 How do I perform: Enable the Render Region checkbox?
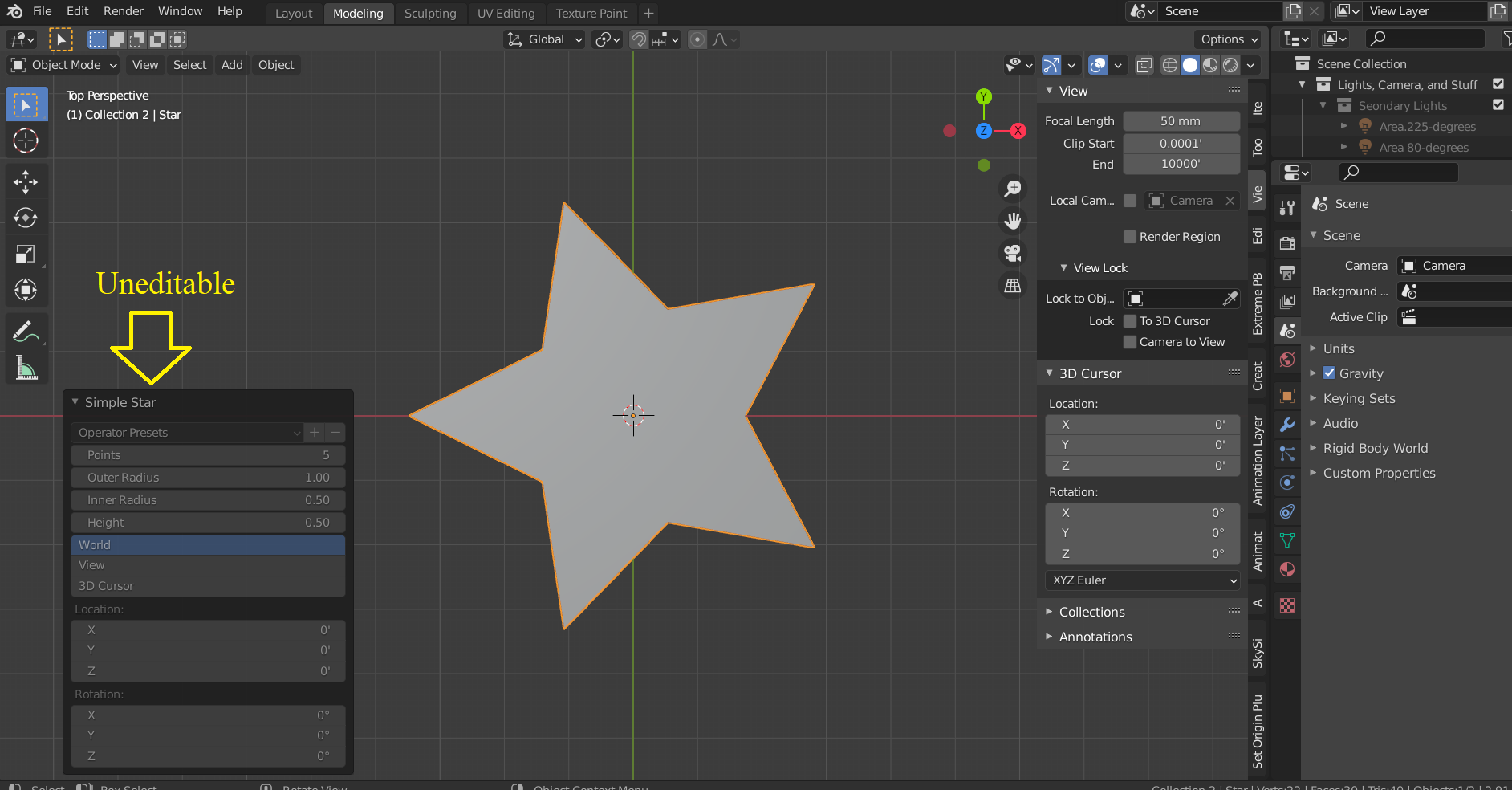(x=1130, y=237)
